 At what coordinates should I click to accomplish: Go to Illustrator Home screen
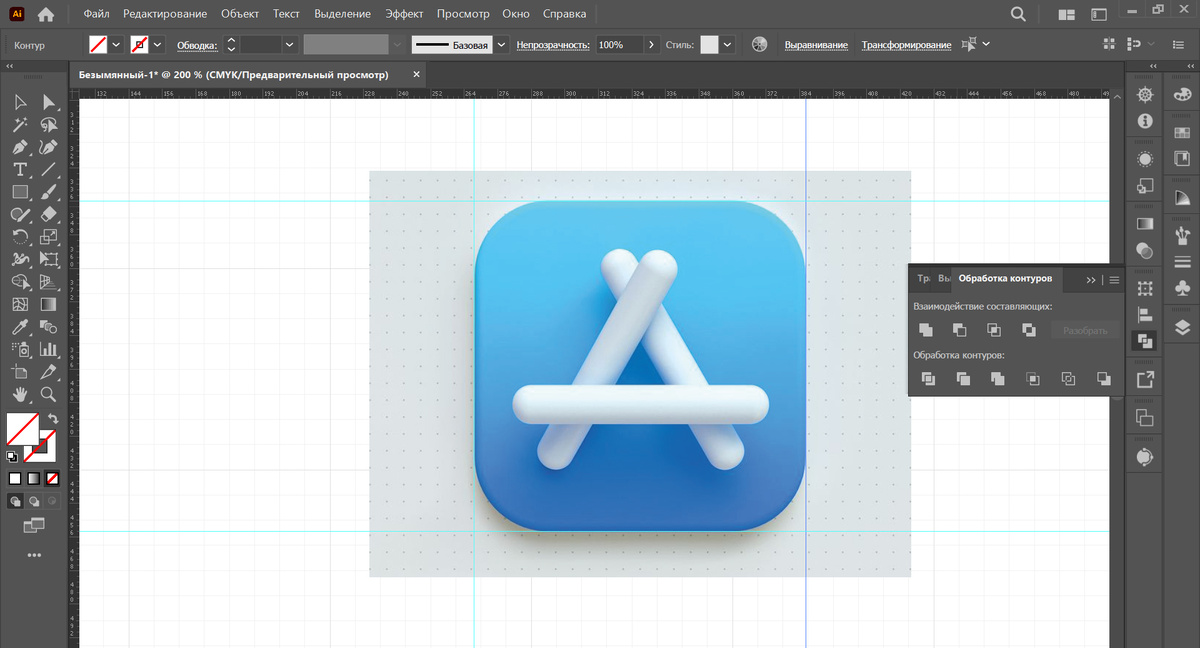coord(46,15)
